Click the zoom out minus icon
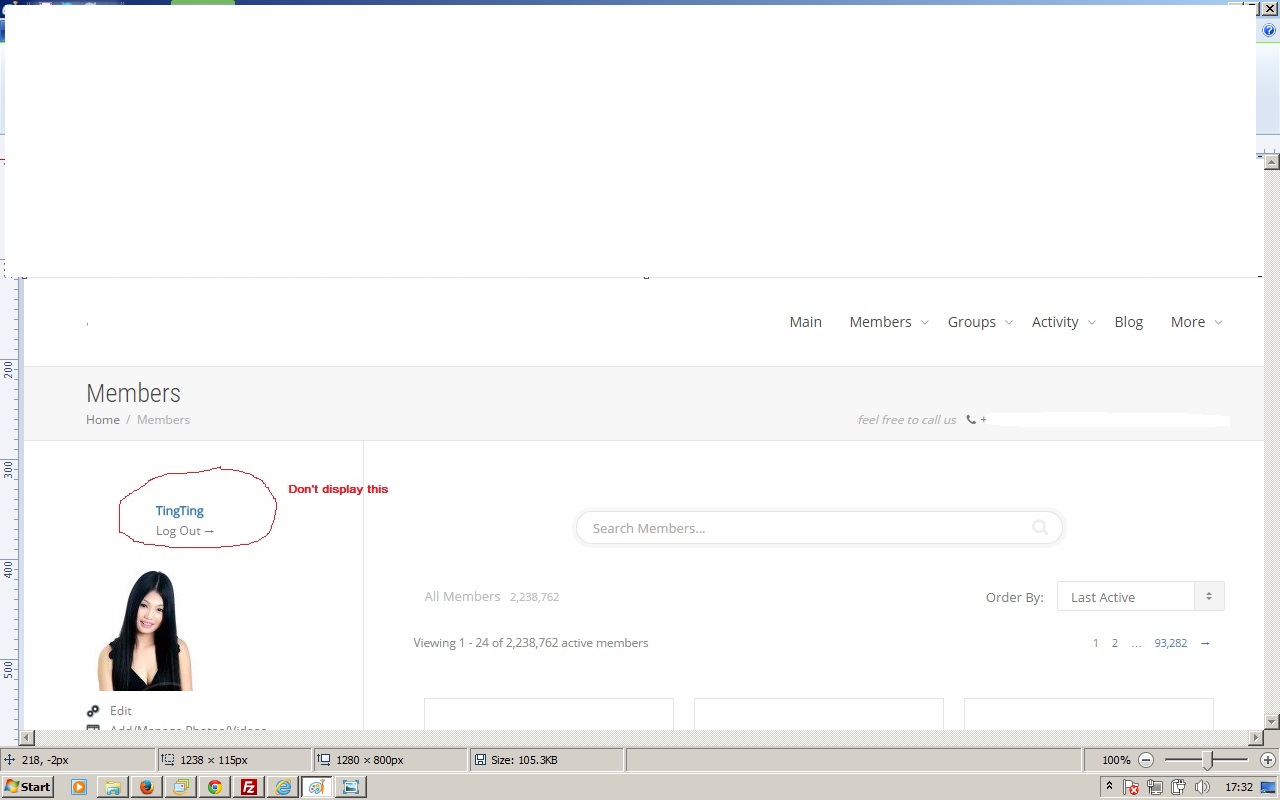Screen dimensions: 1280x800 pos(1146,760)
